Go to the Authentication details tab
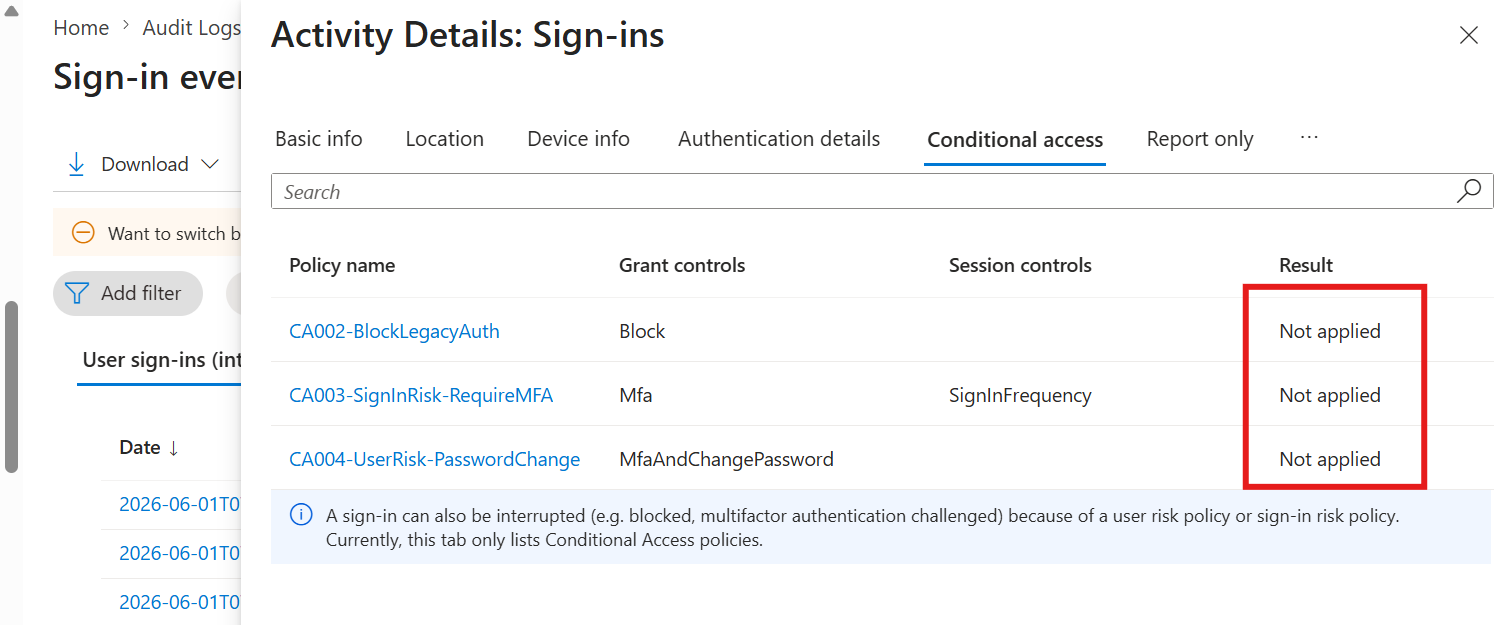1495x625 pixels. pos(779,139)
